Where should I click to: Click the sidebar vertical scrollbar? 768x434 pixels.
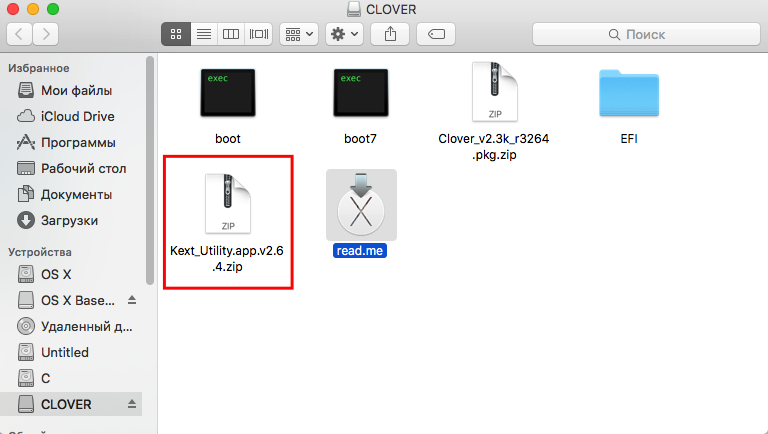(x=150, y=170)
